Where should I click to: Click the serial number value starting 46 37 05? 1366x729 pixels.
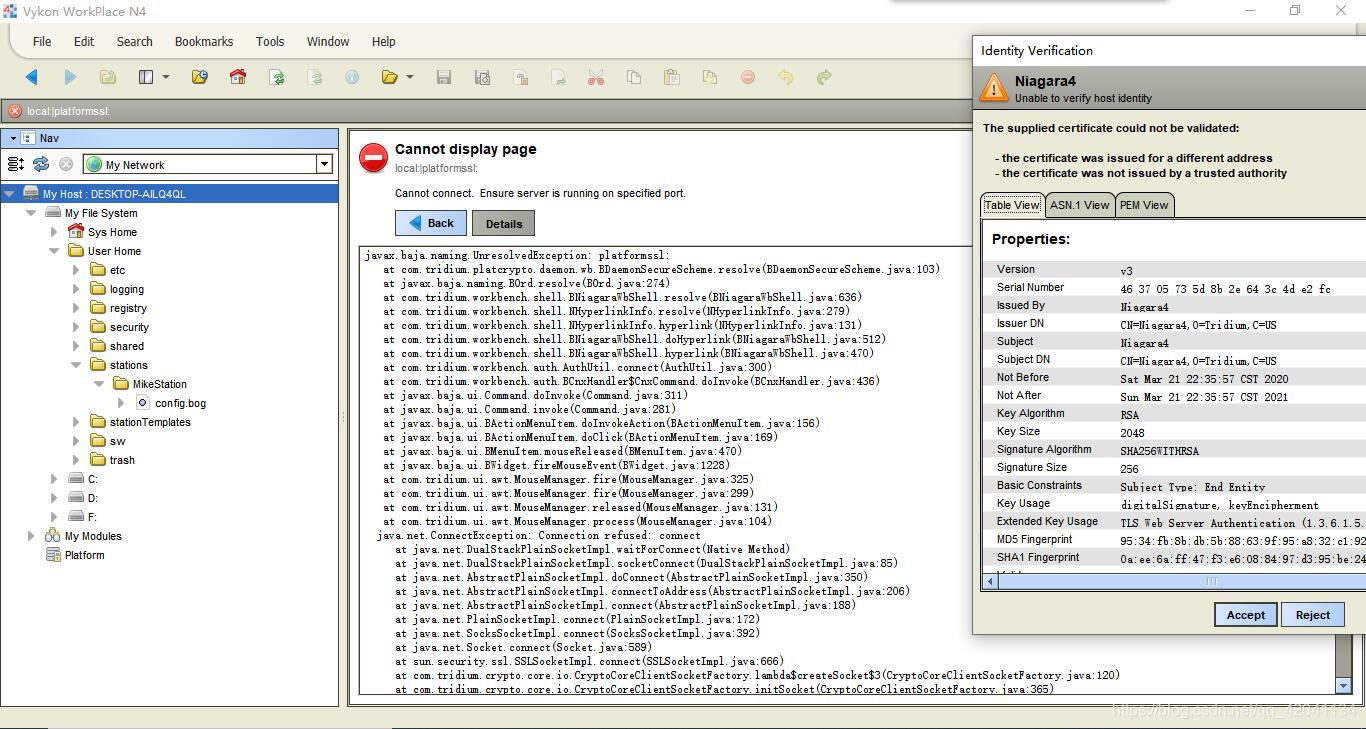(x=1225, y=289)
